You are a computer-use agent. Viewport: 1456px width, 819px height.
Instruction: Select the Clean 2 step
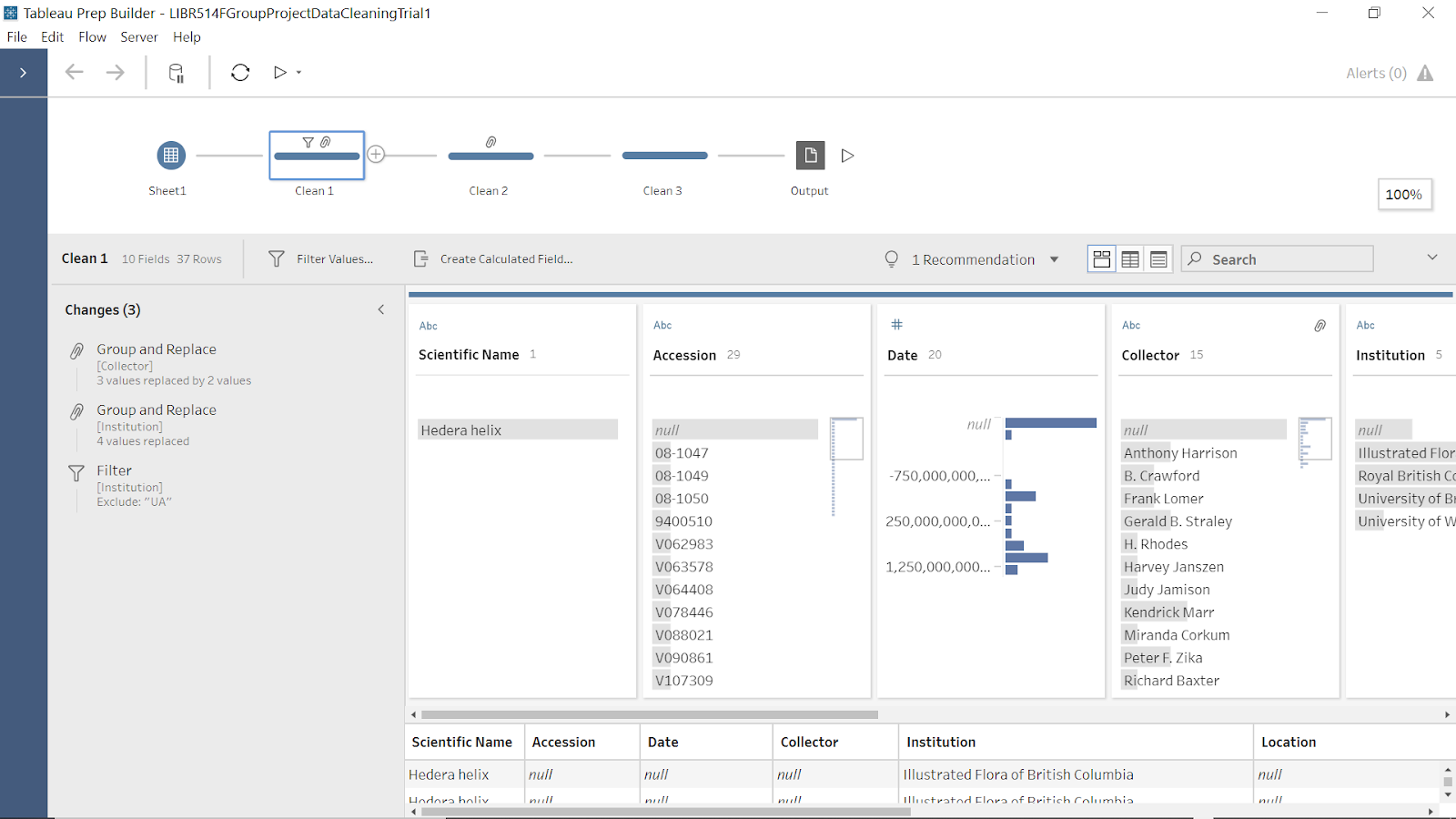490,156
